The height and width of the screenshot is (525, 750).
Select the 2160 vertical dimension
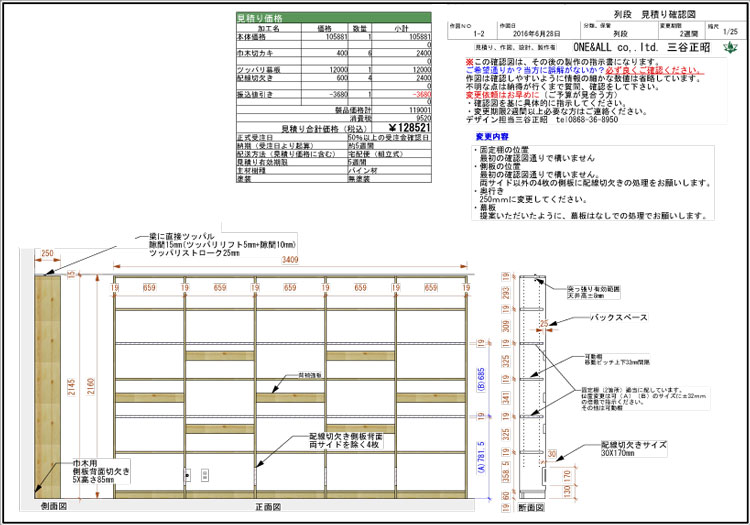point(91,387)
